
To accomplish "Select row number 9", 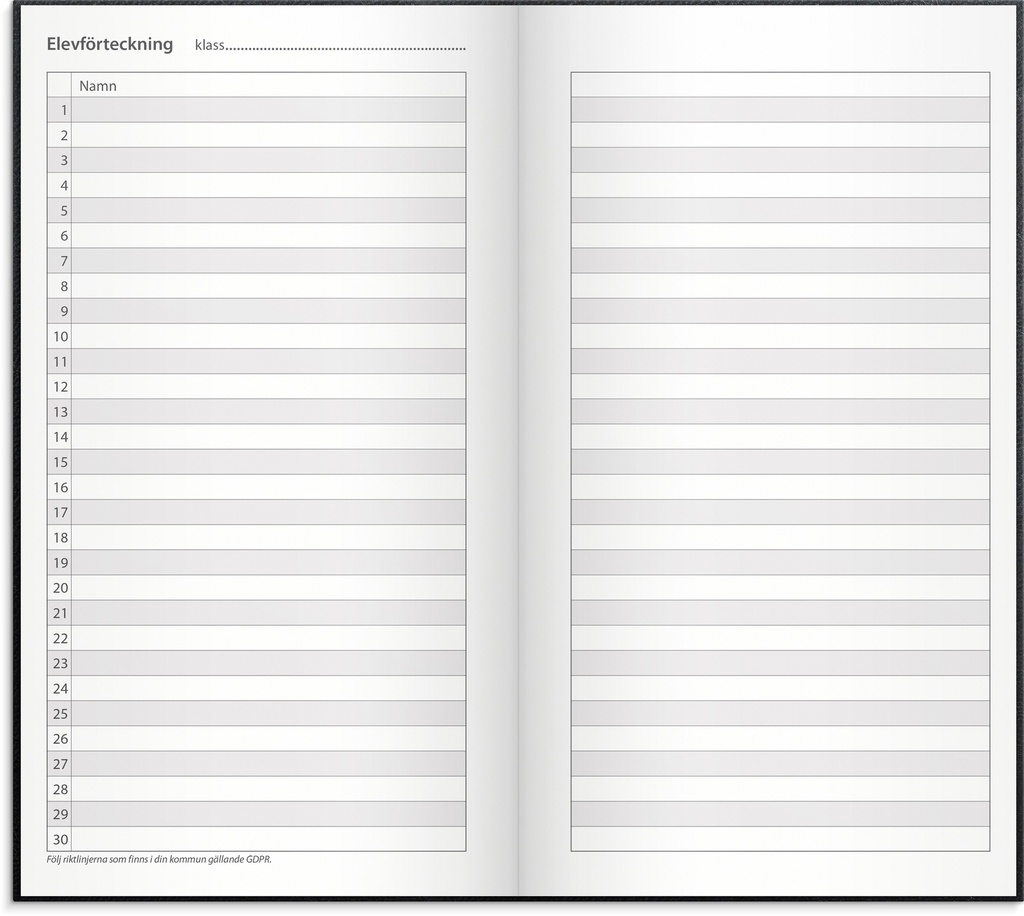I will click(x=256, y=311).
